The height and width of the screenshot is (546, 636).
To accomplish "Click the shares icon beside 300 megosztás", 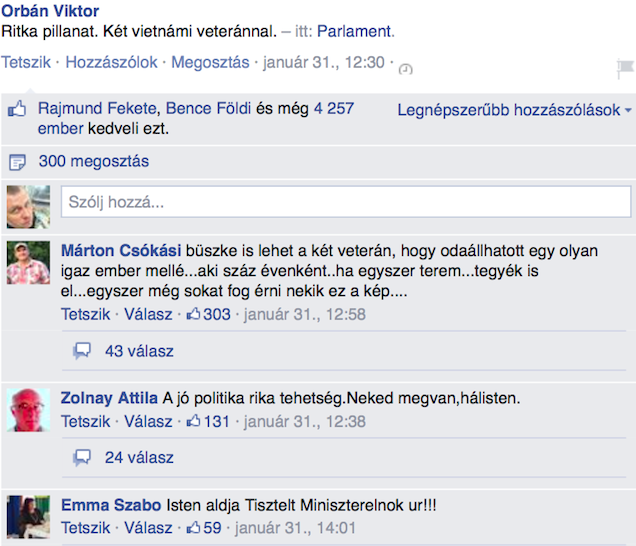I will [x=16, y=162].
